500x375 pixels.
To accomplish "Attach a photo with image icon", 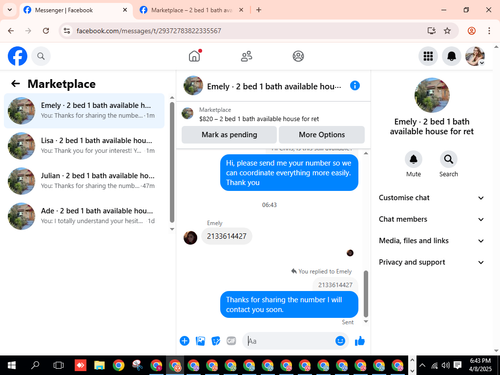I will click(200, 341).
